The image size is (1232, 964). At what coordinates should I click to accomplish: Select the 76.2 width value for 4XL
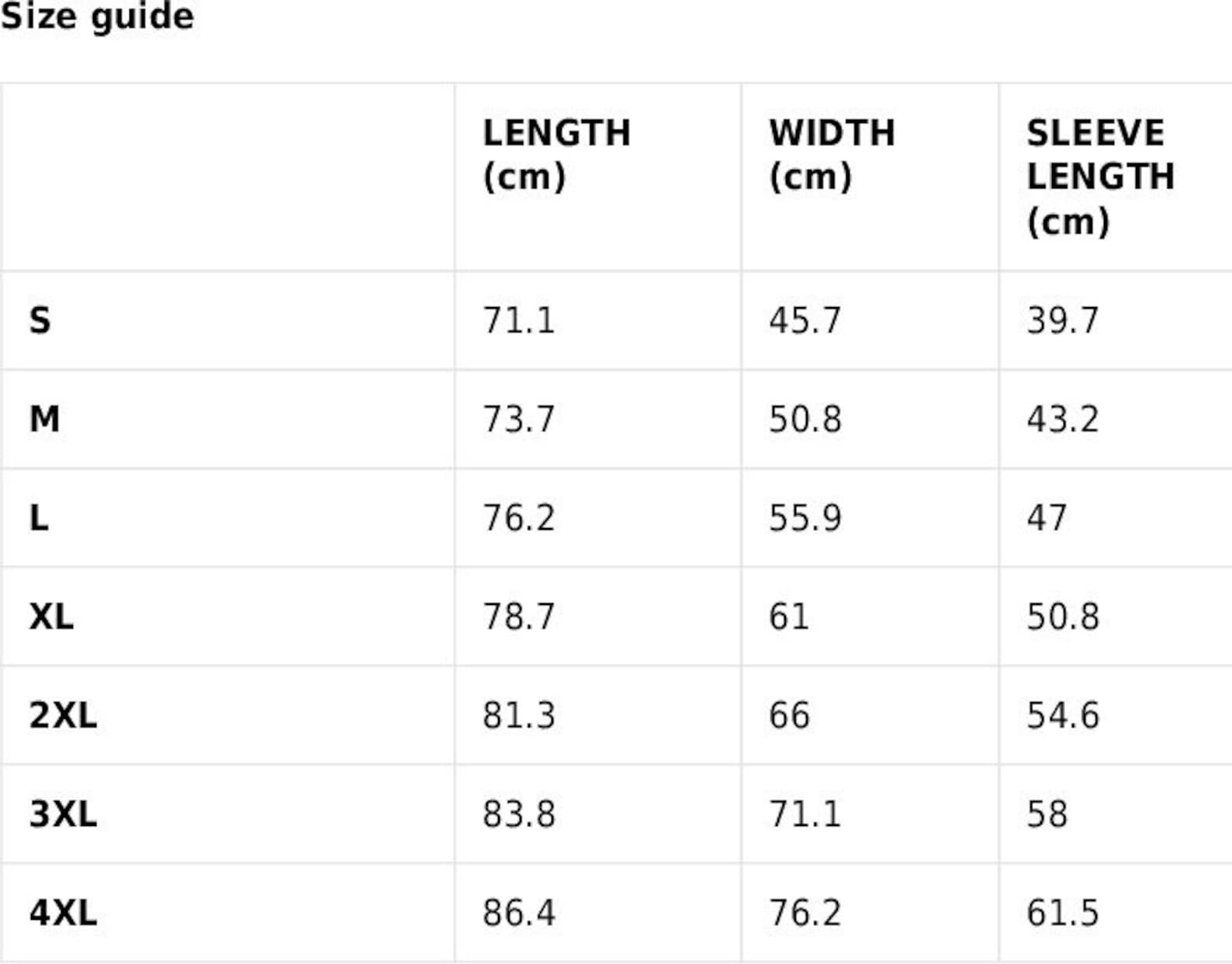point(805,912)
